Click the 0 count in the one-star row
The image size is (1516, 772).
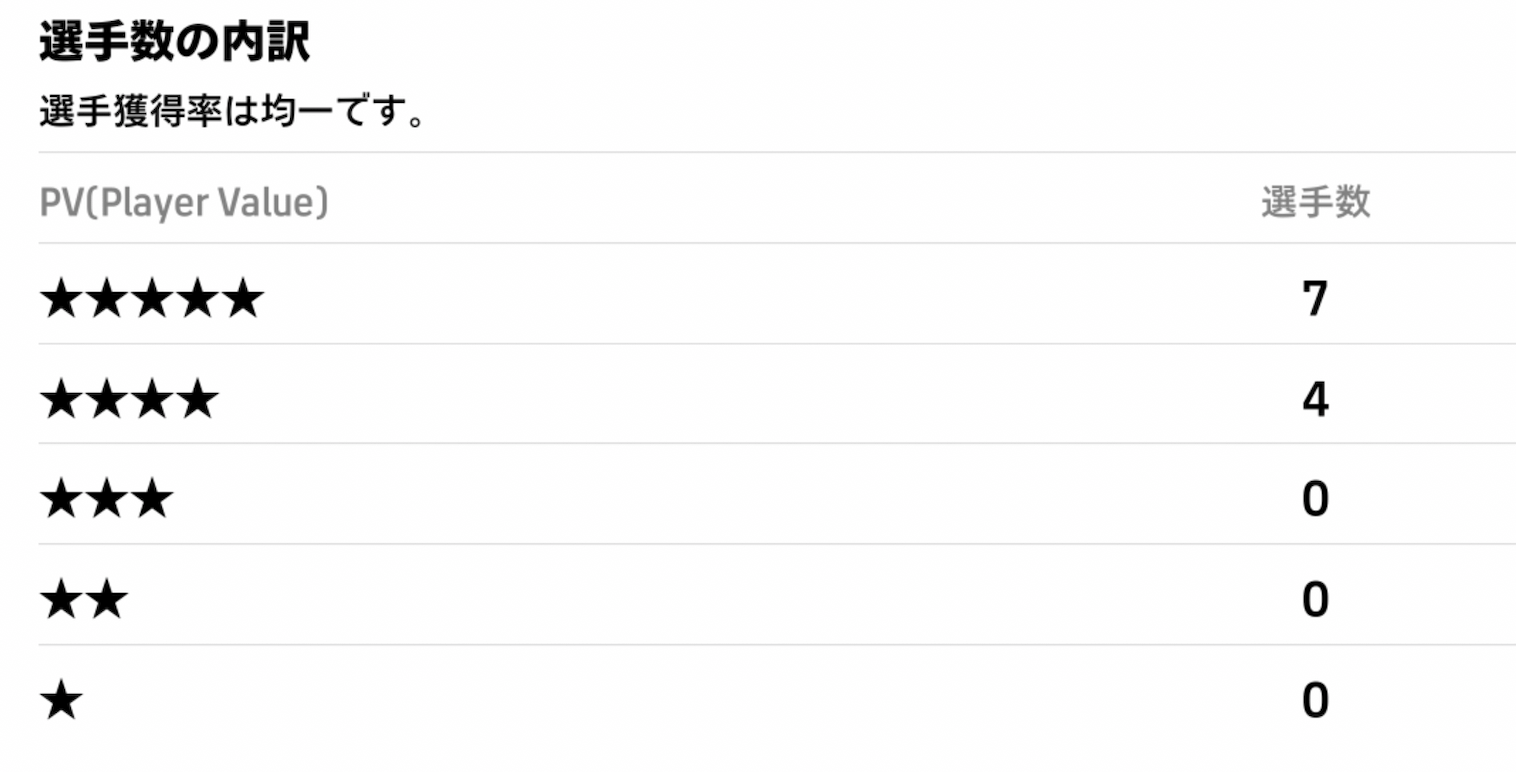coord(1314,701)
